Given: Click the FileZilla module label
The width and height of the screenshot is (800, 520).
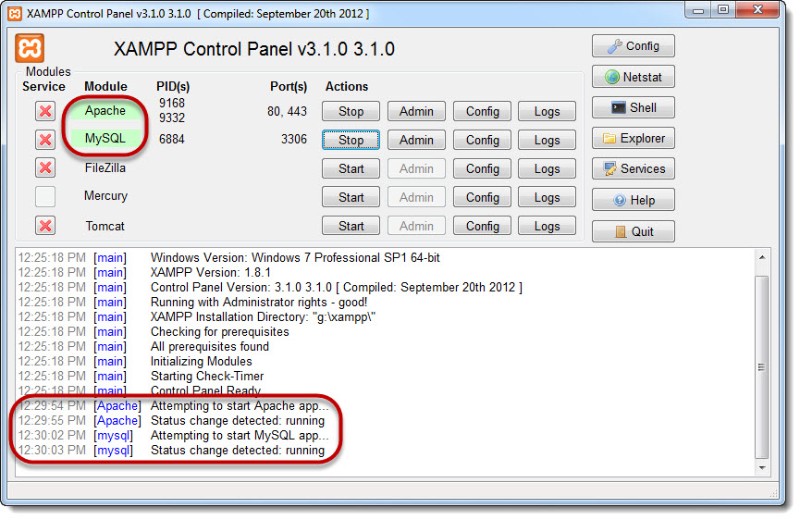Looking at the screenshot, I should [105, 167].
